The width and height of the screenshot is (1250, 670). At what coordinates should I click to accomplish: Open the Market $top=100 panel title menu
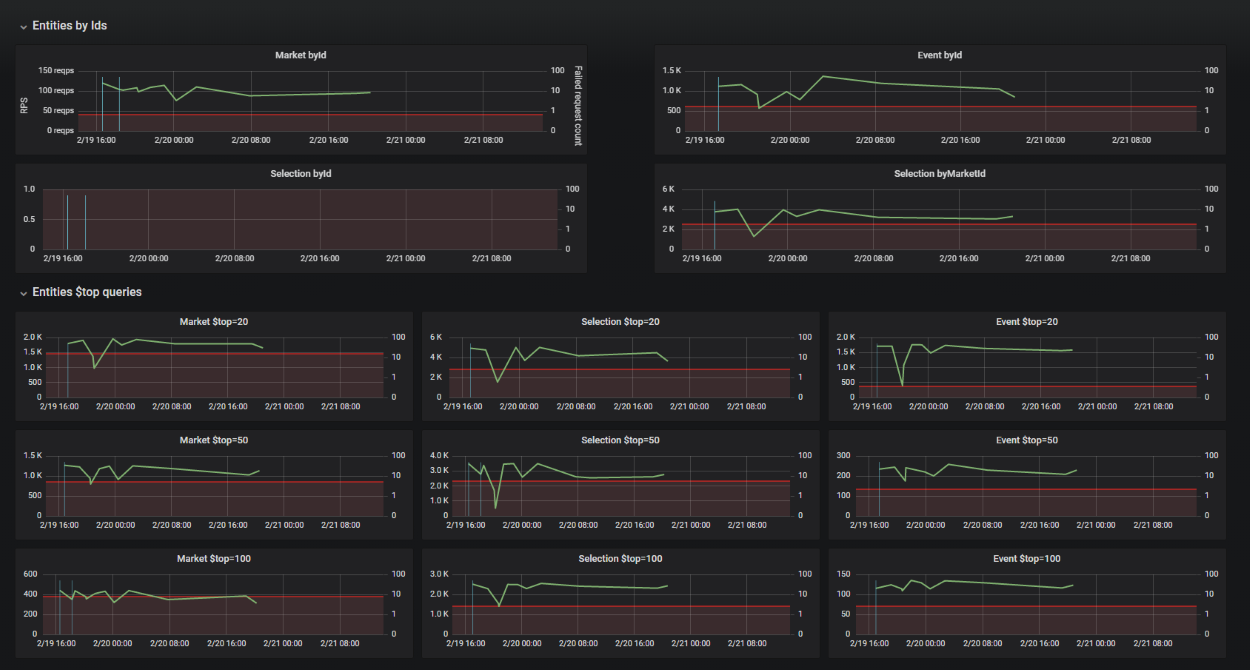point(215,559)
